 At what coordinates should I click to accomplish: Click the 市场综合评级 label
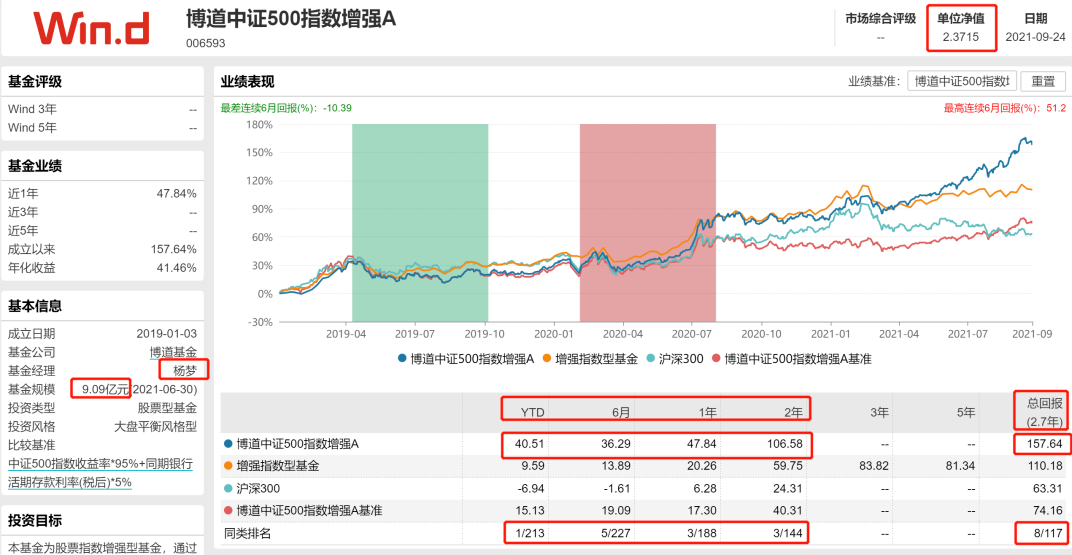tap(881, 19)
